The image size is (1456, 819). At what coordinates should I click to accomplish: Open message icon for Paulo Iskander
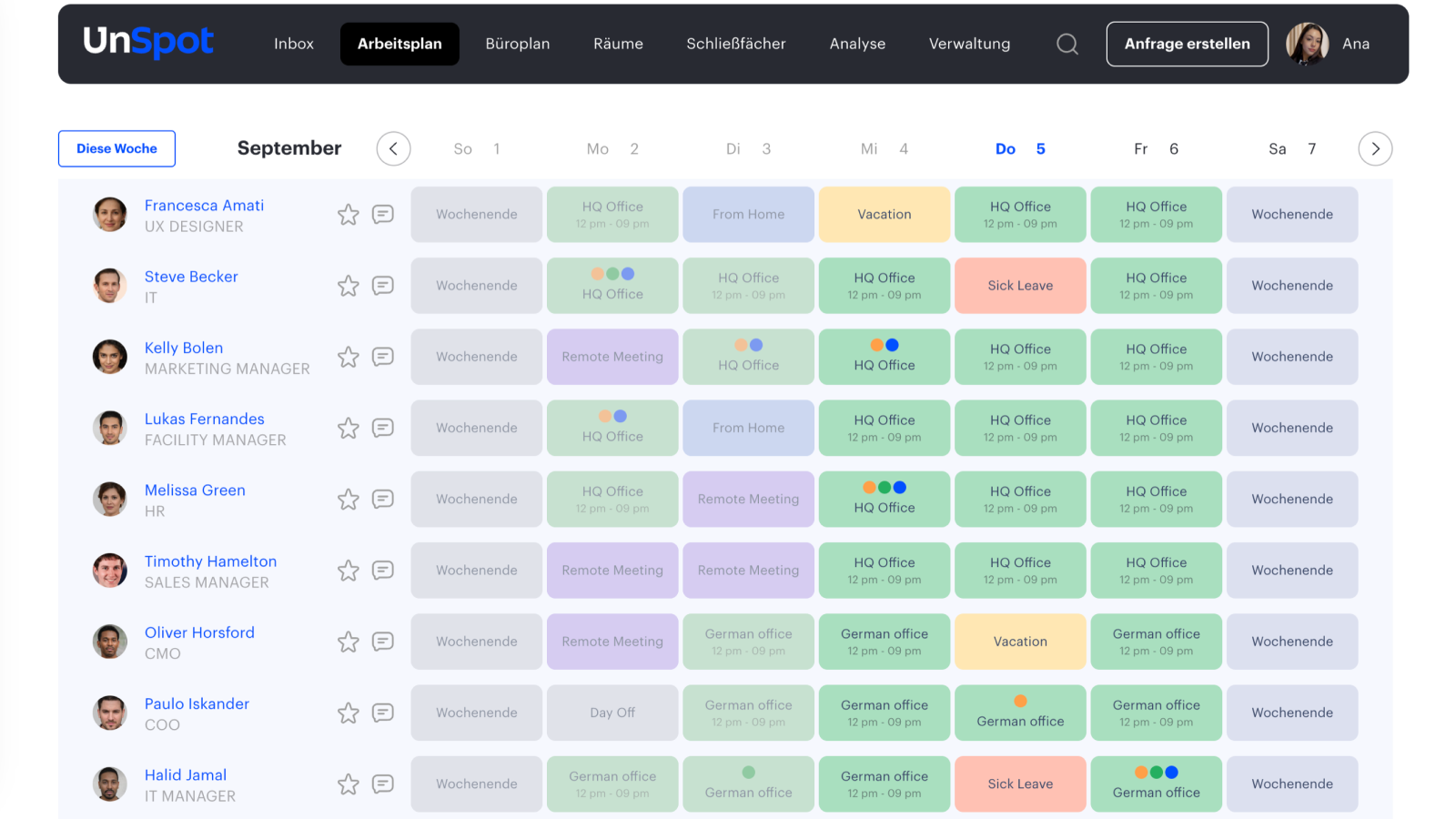coord(383,713)
